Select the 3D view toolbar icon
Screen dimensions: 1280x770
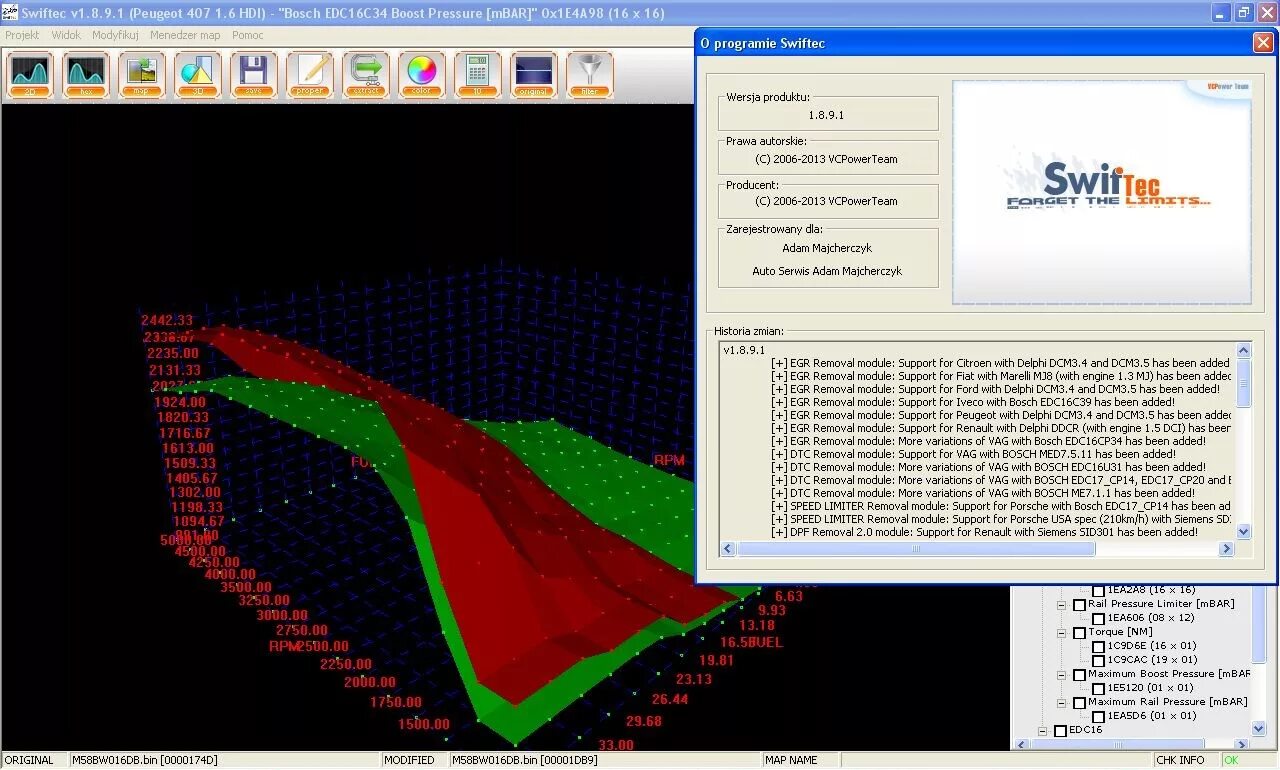(x=198, y=75)
